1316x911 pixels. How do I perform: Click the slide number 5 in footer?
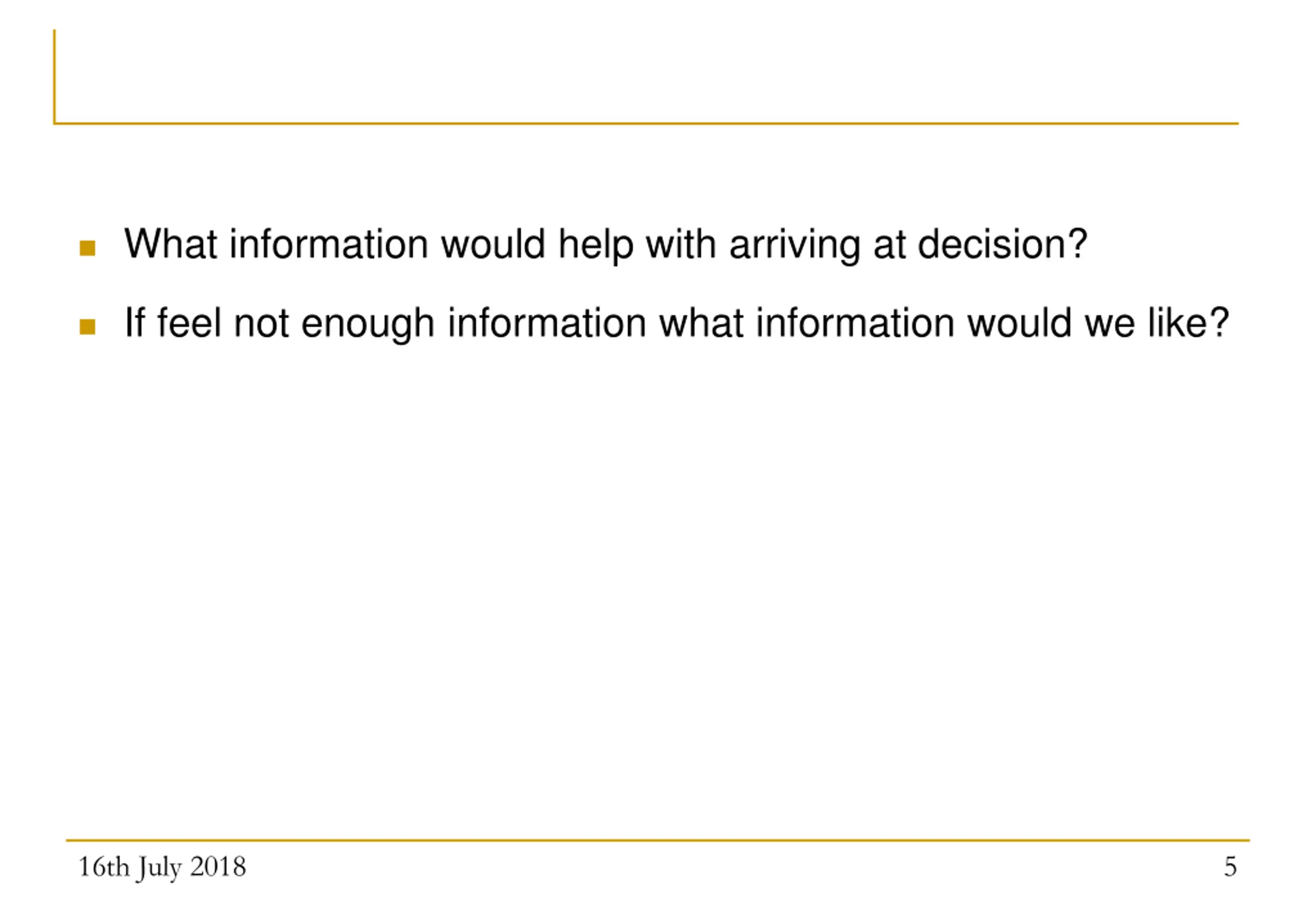pyautogui.click(x=1230, y=867)
